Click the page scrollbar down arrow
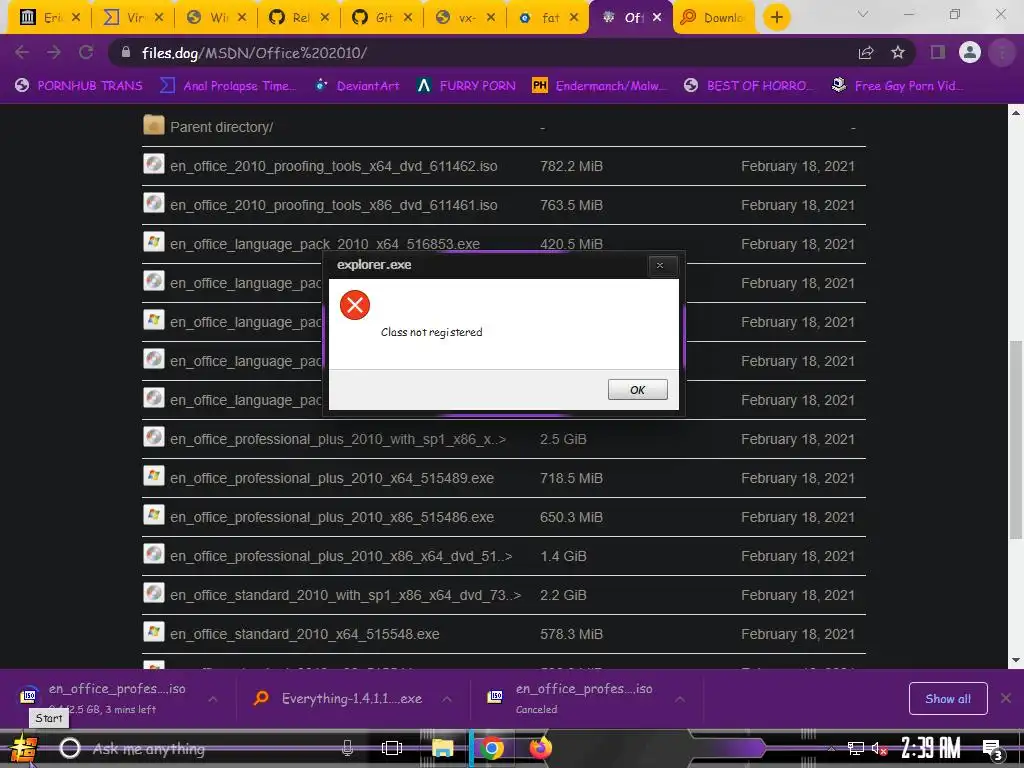This screenshot has width=1024, height=768. point(1016,660)
